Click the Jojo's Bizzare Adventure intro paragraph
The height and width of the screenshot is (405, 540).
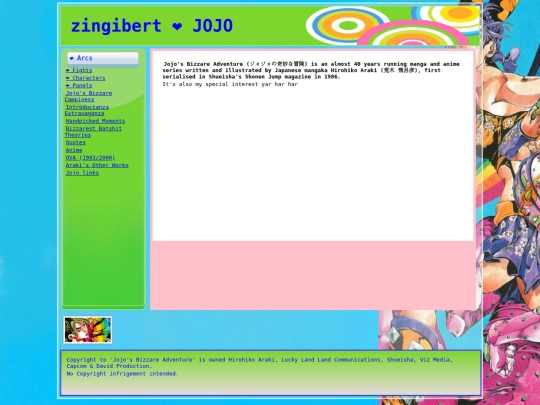(311, 70)
